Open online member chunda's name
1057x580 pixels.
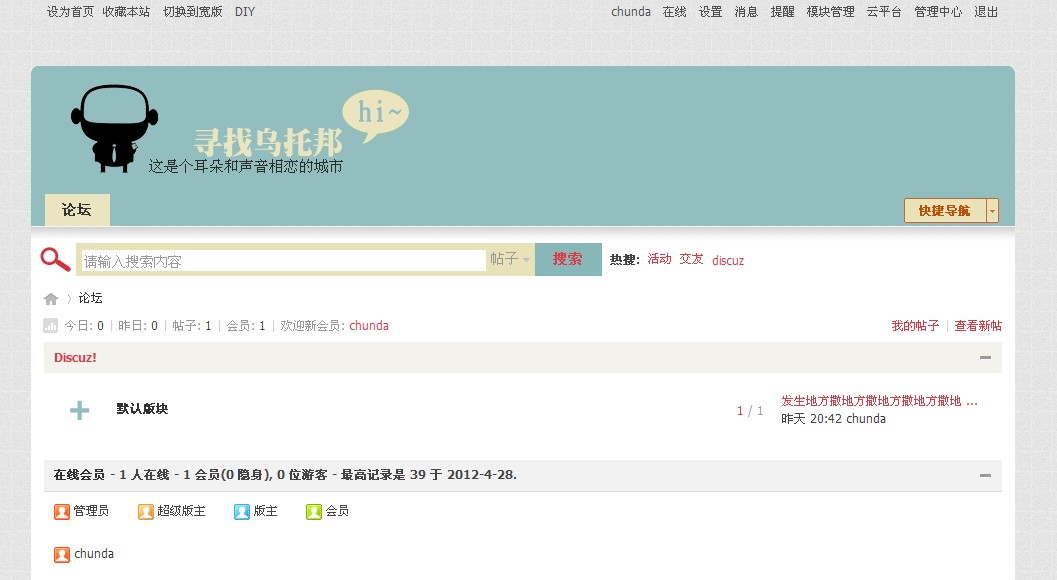(x=94, y=554)
